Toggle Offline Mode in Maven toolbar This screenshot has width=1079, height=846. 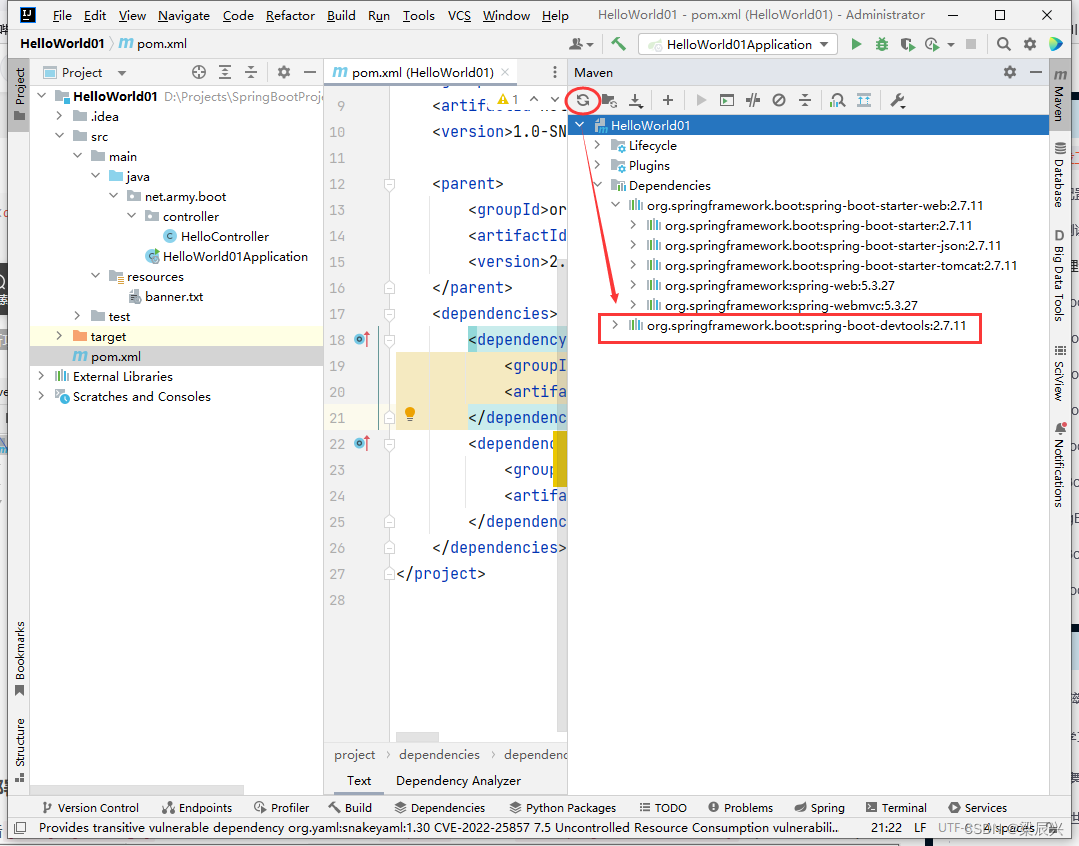(753, 101)
